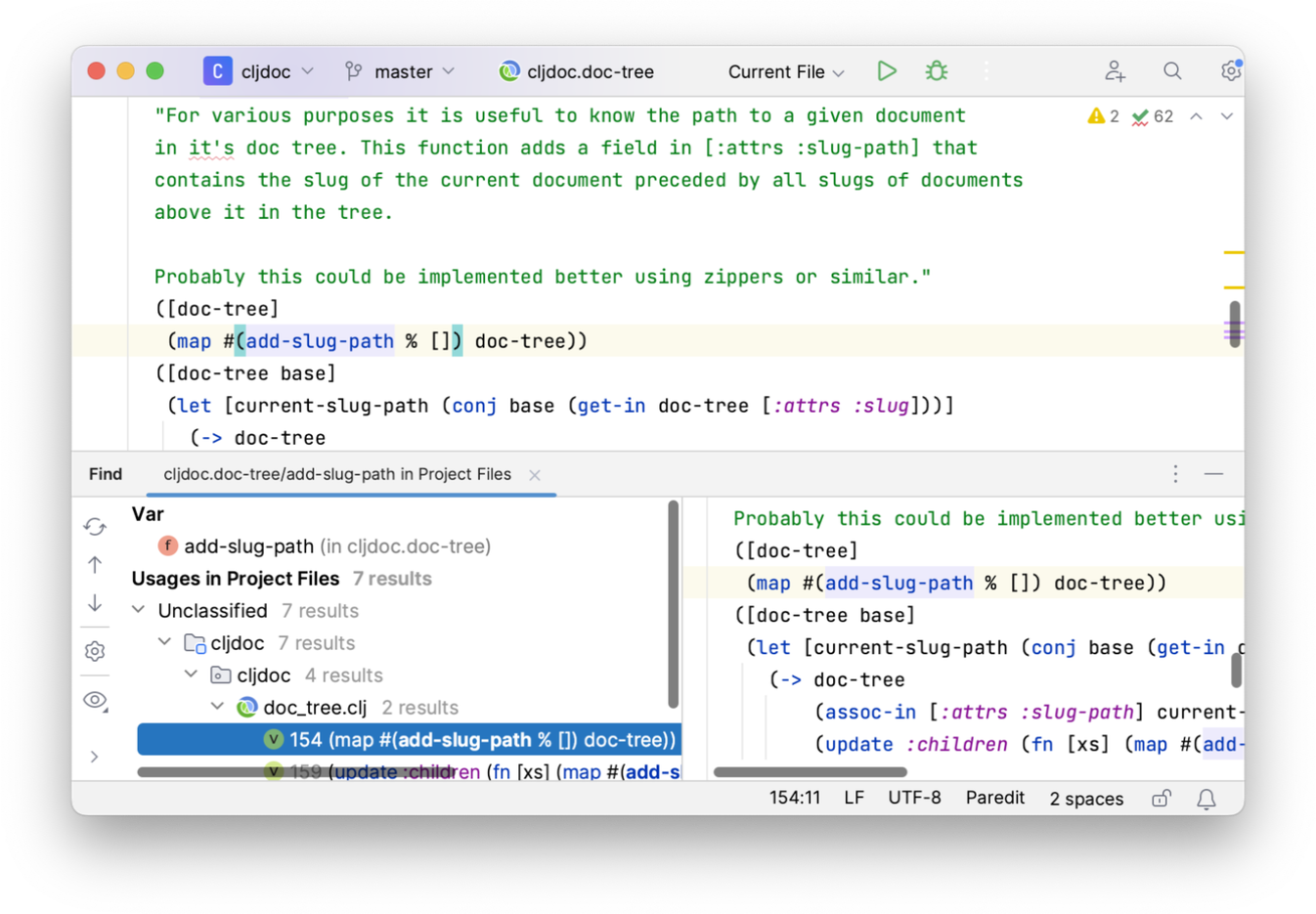
Task: Open the LF line separator selector
Action: click(854, 798)
